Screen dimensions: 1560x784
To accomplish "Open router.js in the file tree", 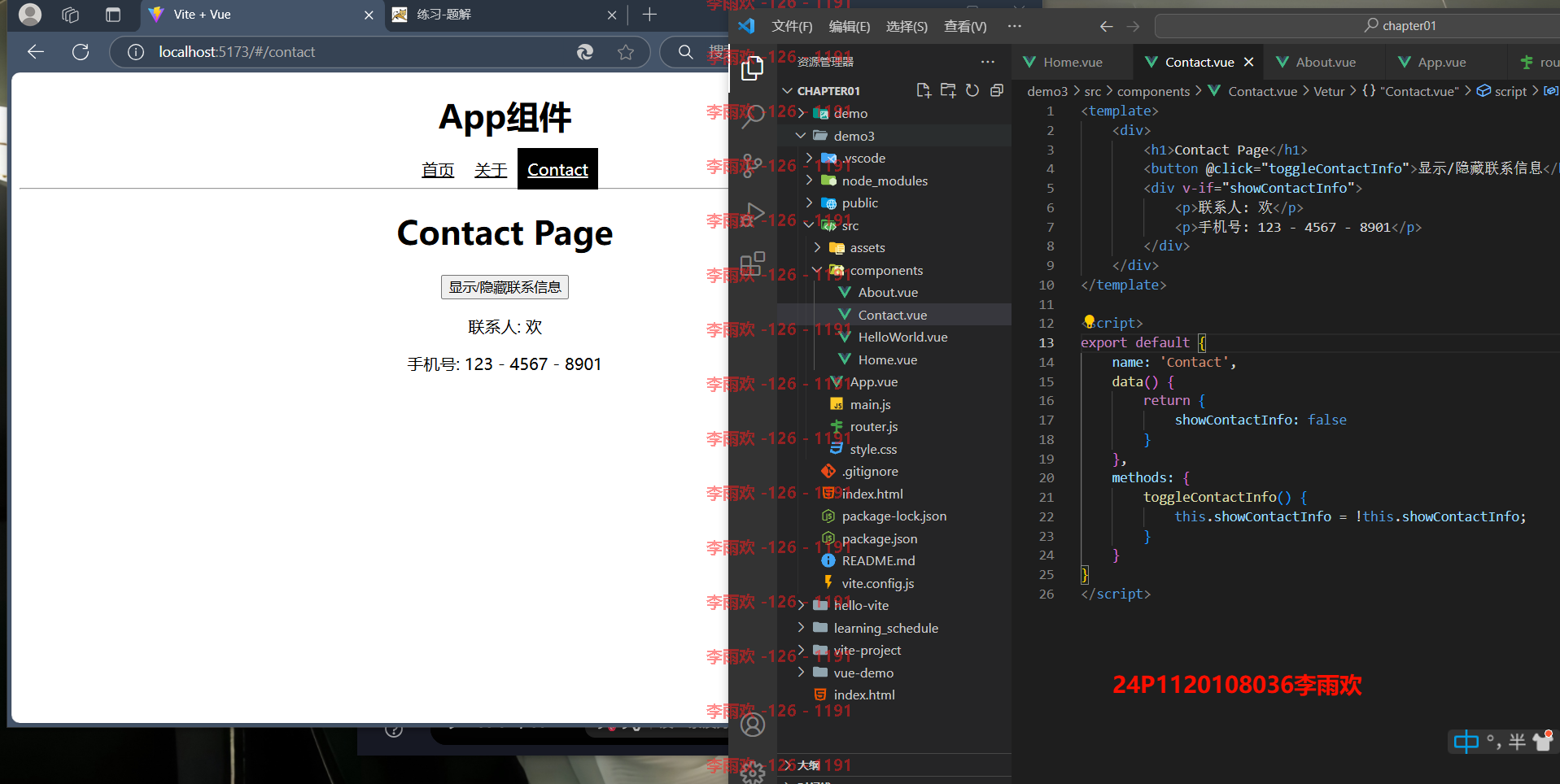I will [874, 426].
